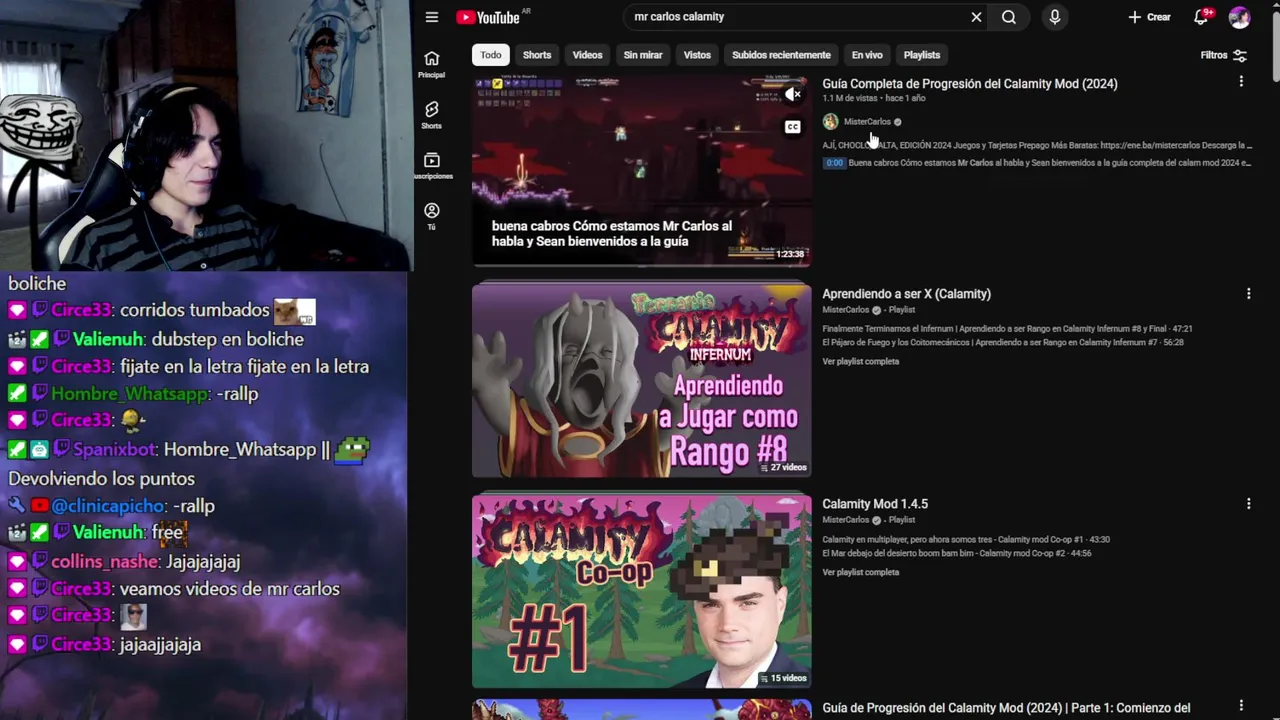Viewport: 1280px width, 720px height.
Task: Click the Valienuh 'dubstep en boliche' message
Action: [227, 339]
